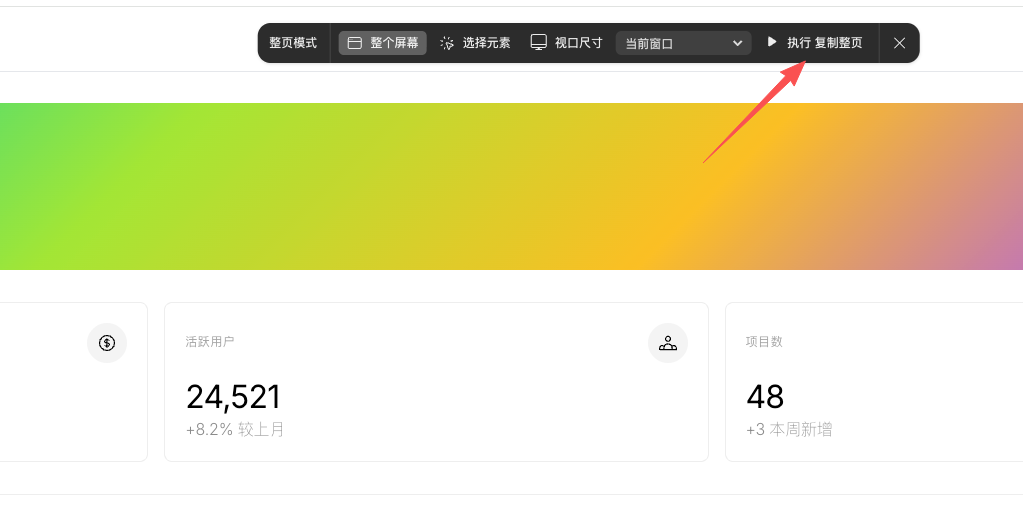This screenshot has height=518, width=1023.
Task: Click the +8.2% 较上月 change text
Action: click(235, 429)
